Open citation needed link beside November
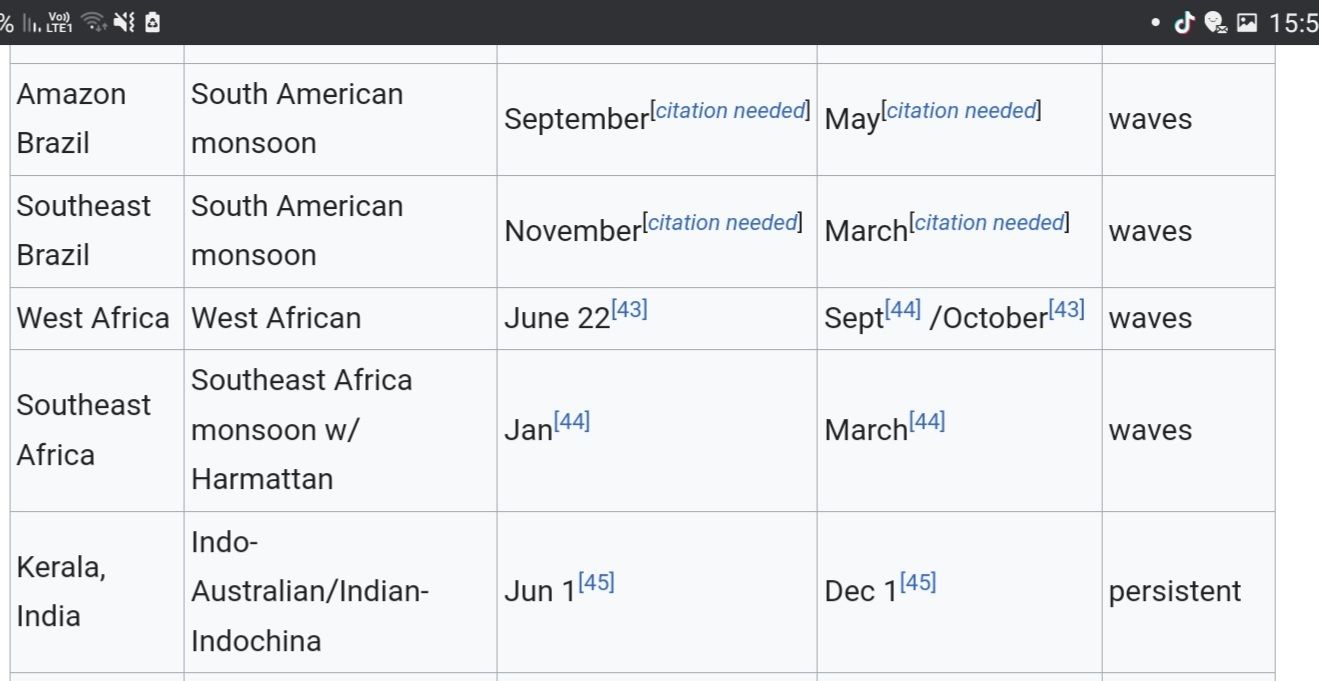This screenshot has width=1319, height=681. coord(722,223)
